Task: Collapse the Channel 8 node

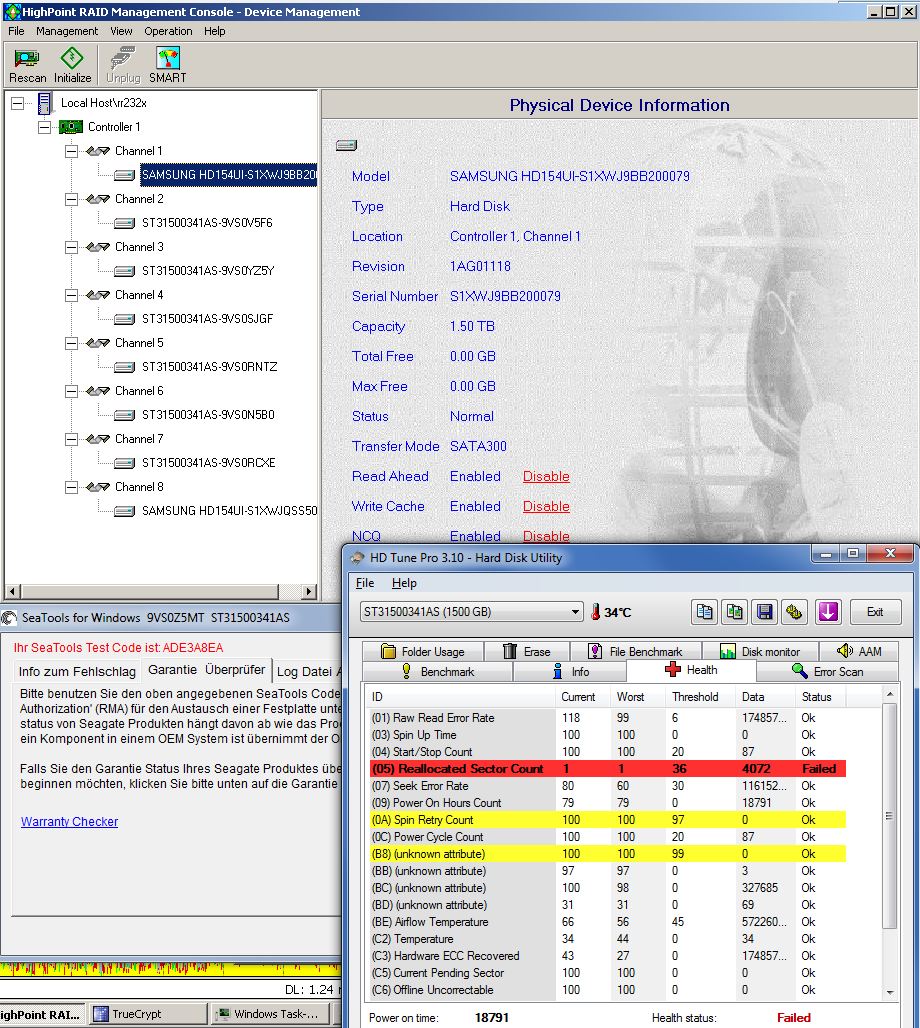Action: tap(71, 487)
